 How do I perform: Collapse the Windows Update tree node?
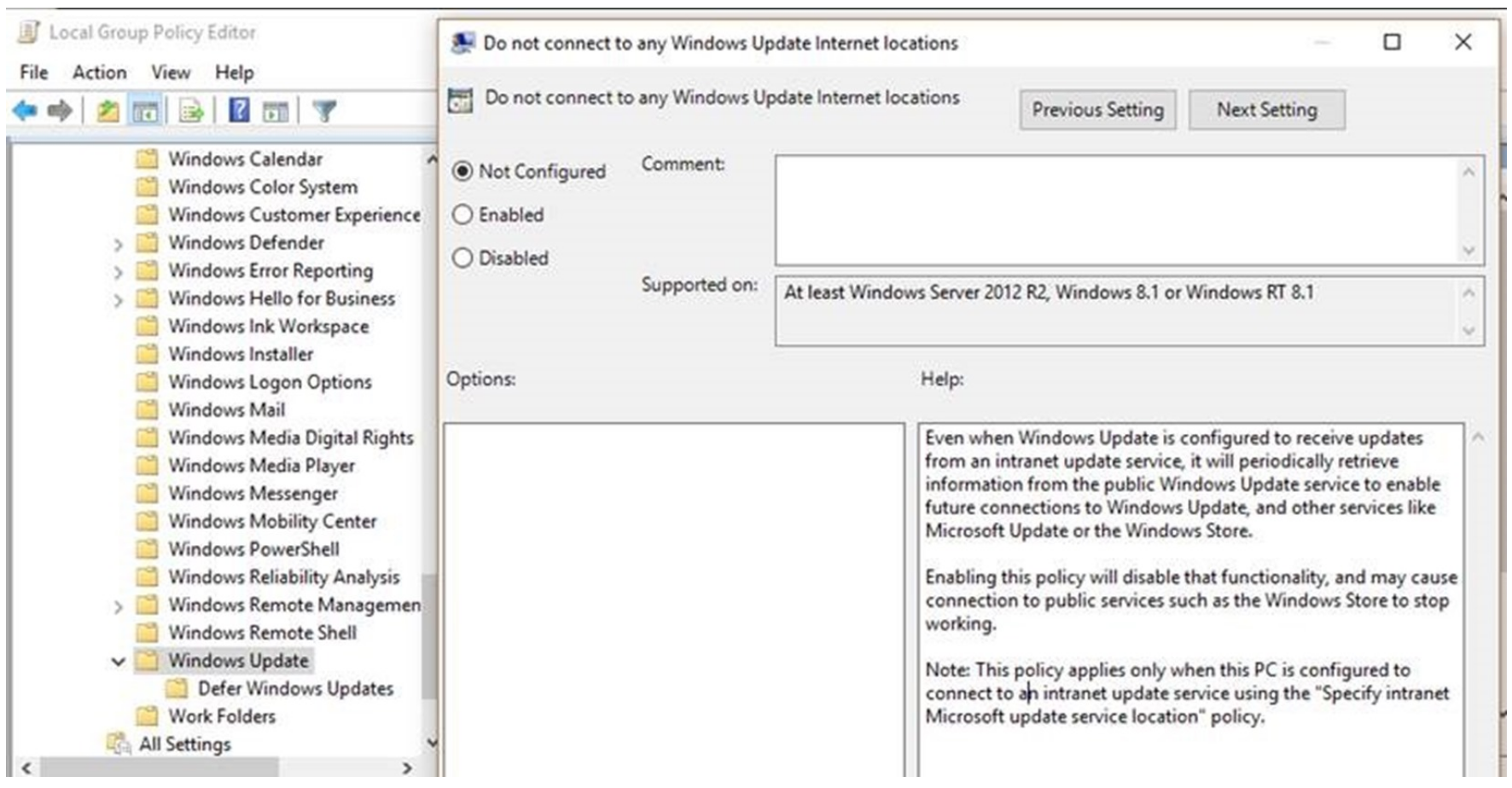pyautogui.click(x=118, y=662)
